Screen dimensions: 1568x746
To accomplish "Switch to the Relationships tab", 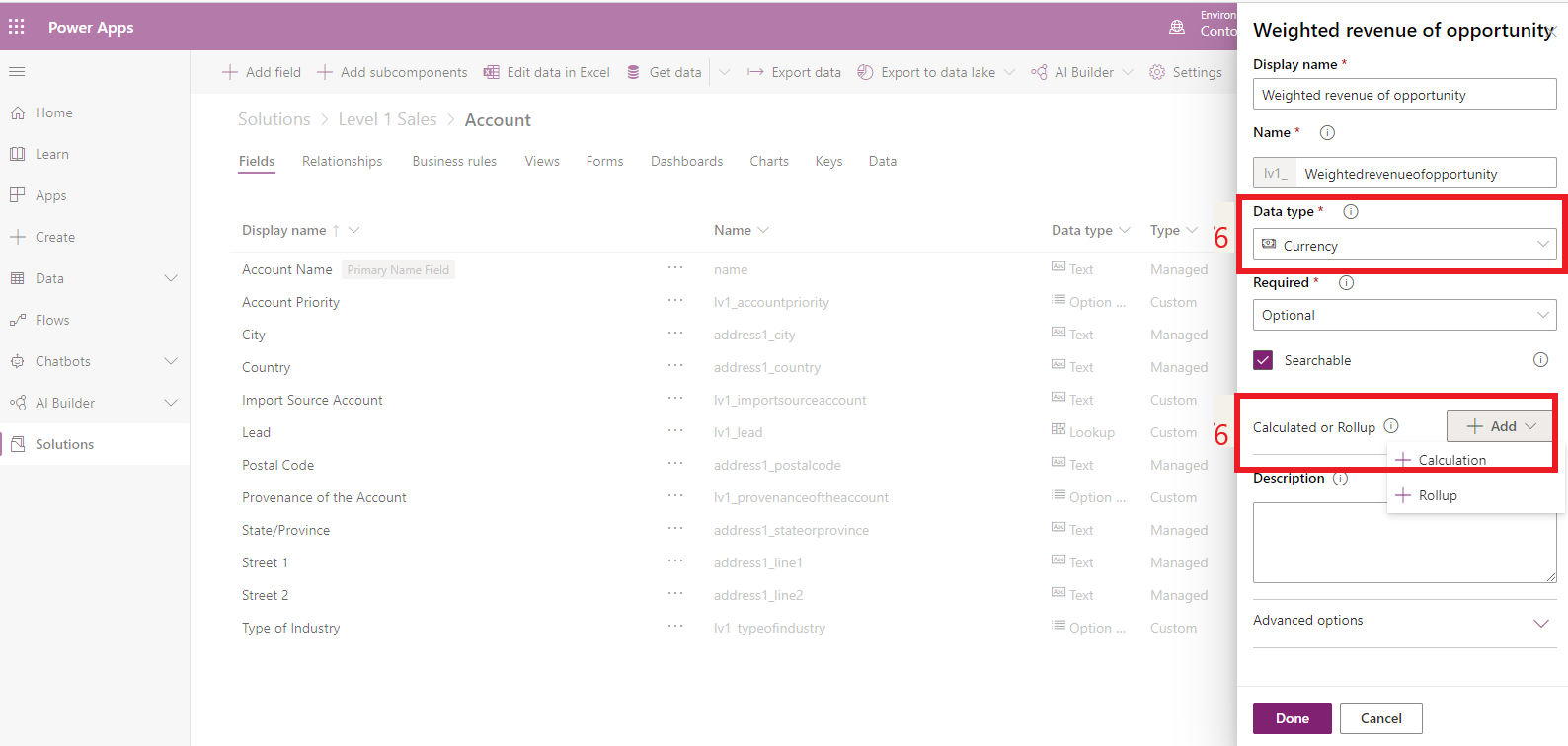I will 342,161.
